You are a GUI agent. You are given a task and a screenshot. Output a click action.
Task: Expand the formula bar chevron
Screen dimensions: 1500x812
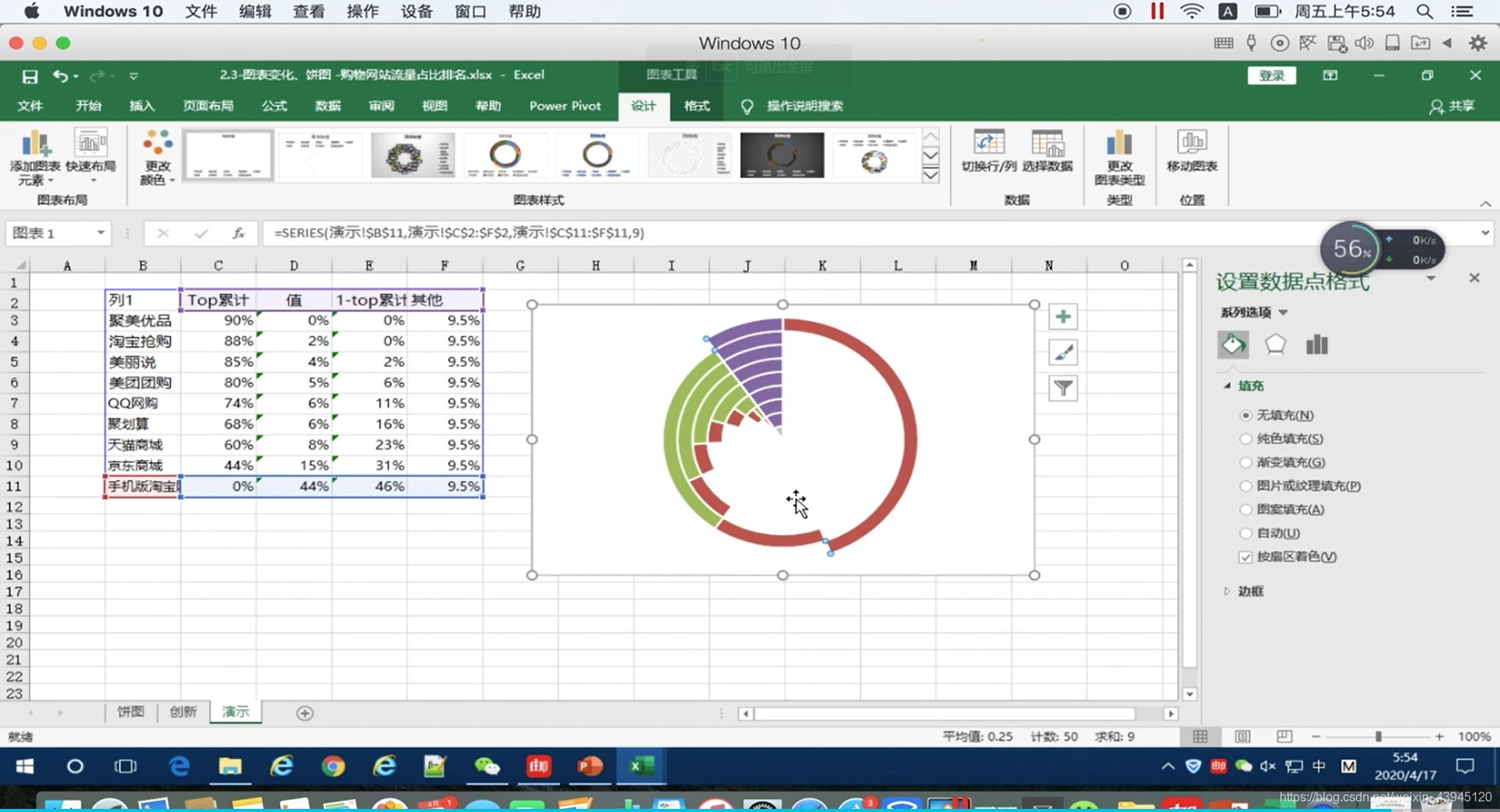pyautogui.click(x=1484, y=233)
